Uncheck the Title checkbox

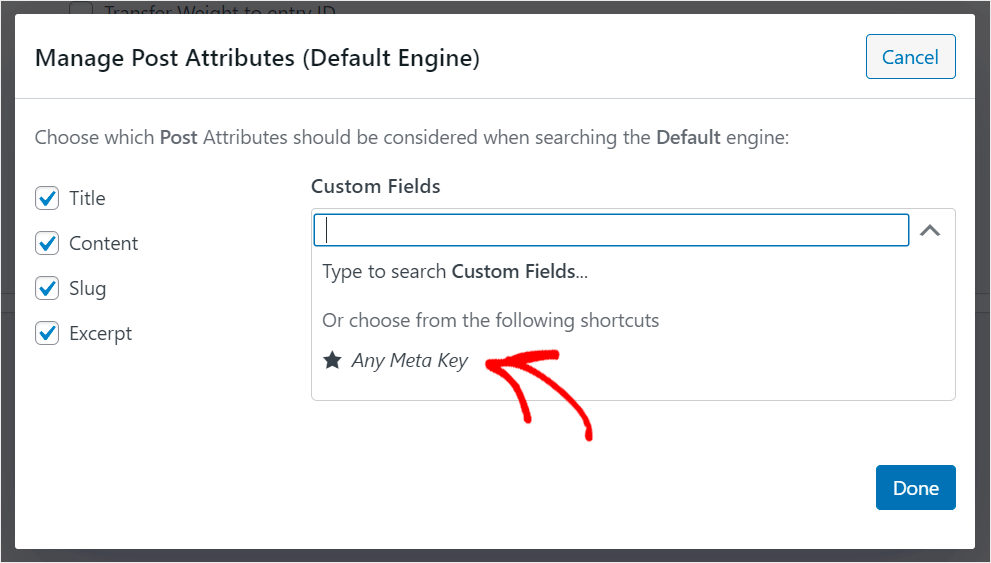[x=47, y=198]
